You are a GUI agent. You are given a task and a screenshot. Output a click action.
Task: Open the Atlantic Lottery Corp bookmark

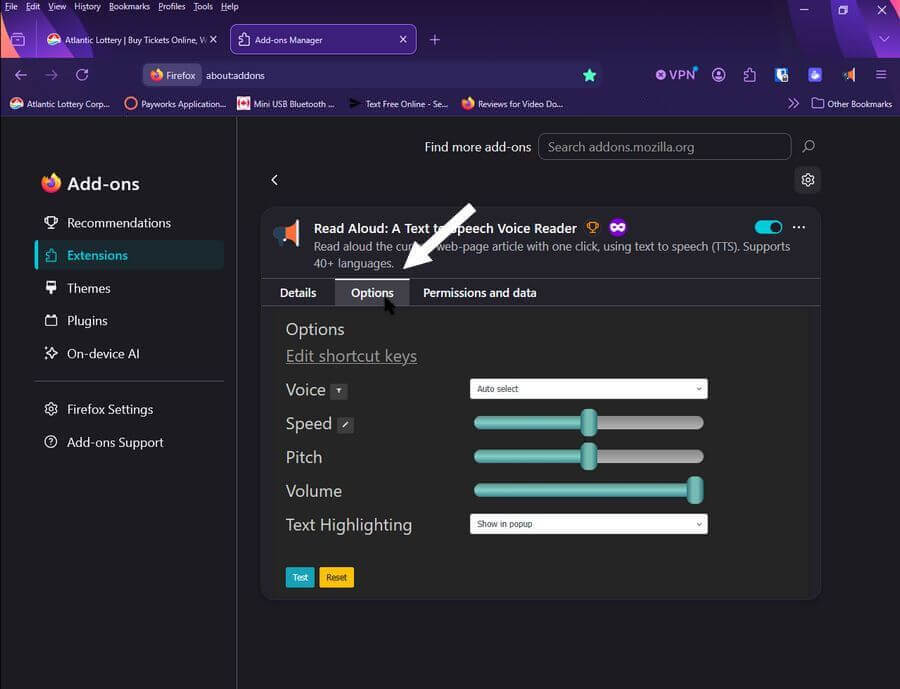click(60, 103)
